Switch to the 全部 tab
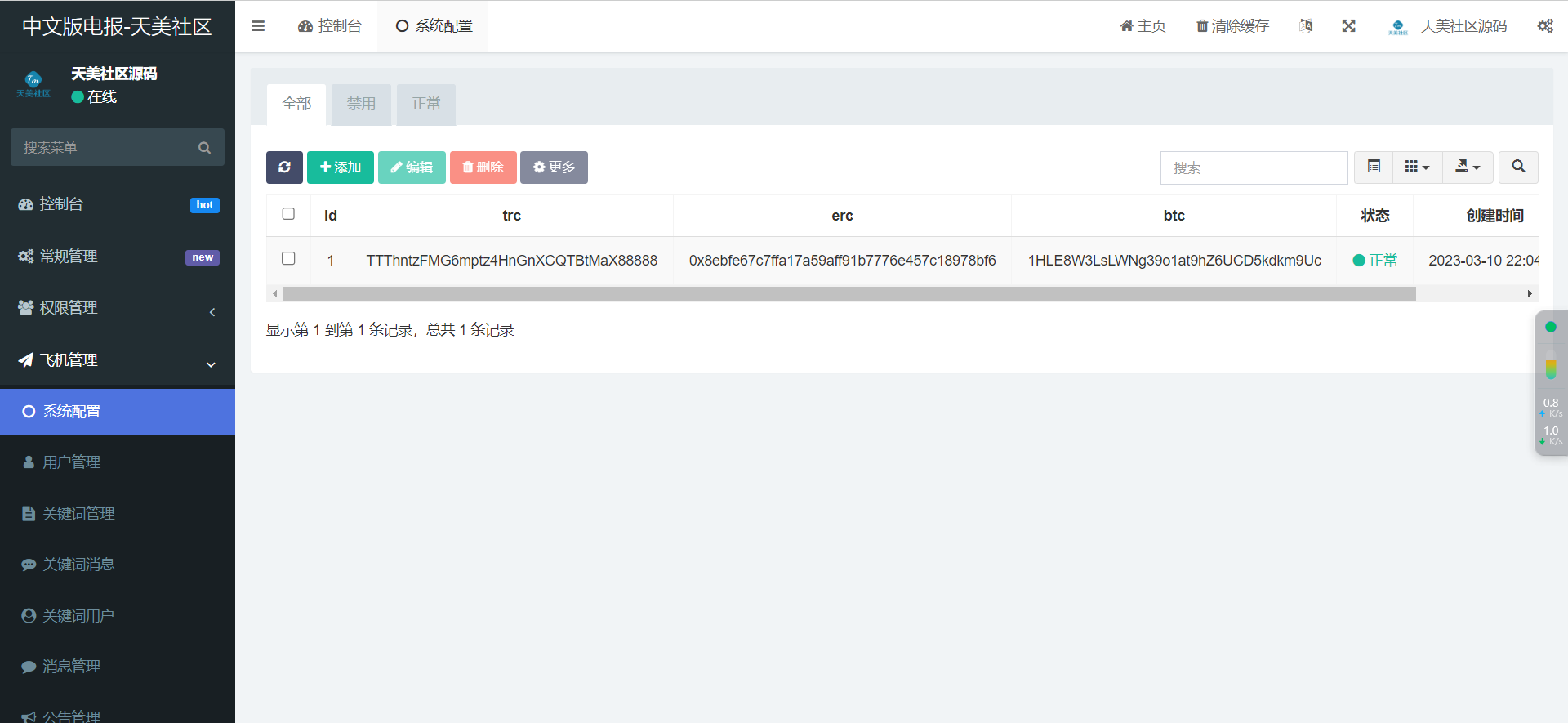 point(296,104)
